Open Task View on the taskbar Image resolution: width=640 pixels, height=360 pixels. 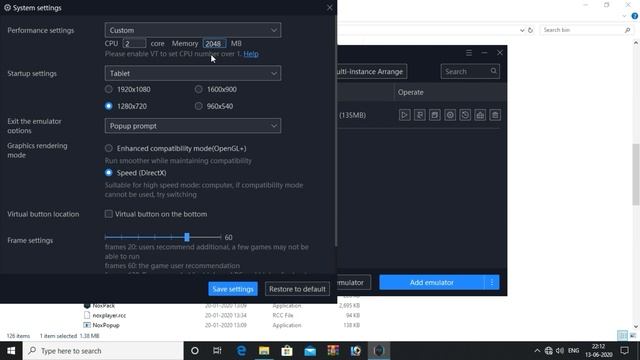coord(217,351)
